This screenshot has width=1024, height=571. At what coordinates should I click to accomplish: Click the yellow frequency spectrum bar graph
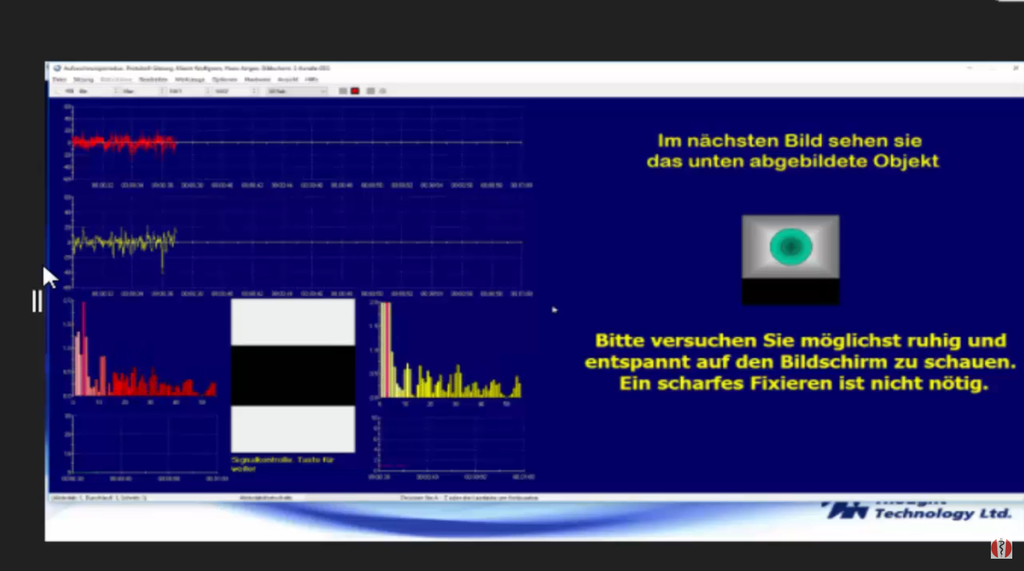click(447, 351)
